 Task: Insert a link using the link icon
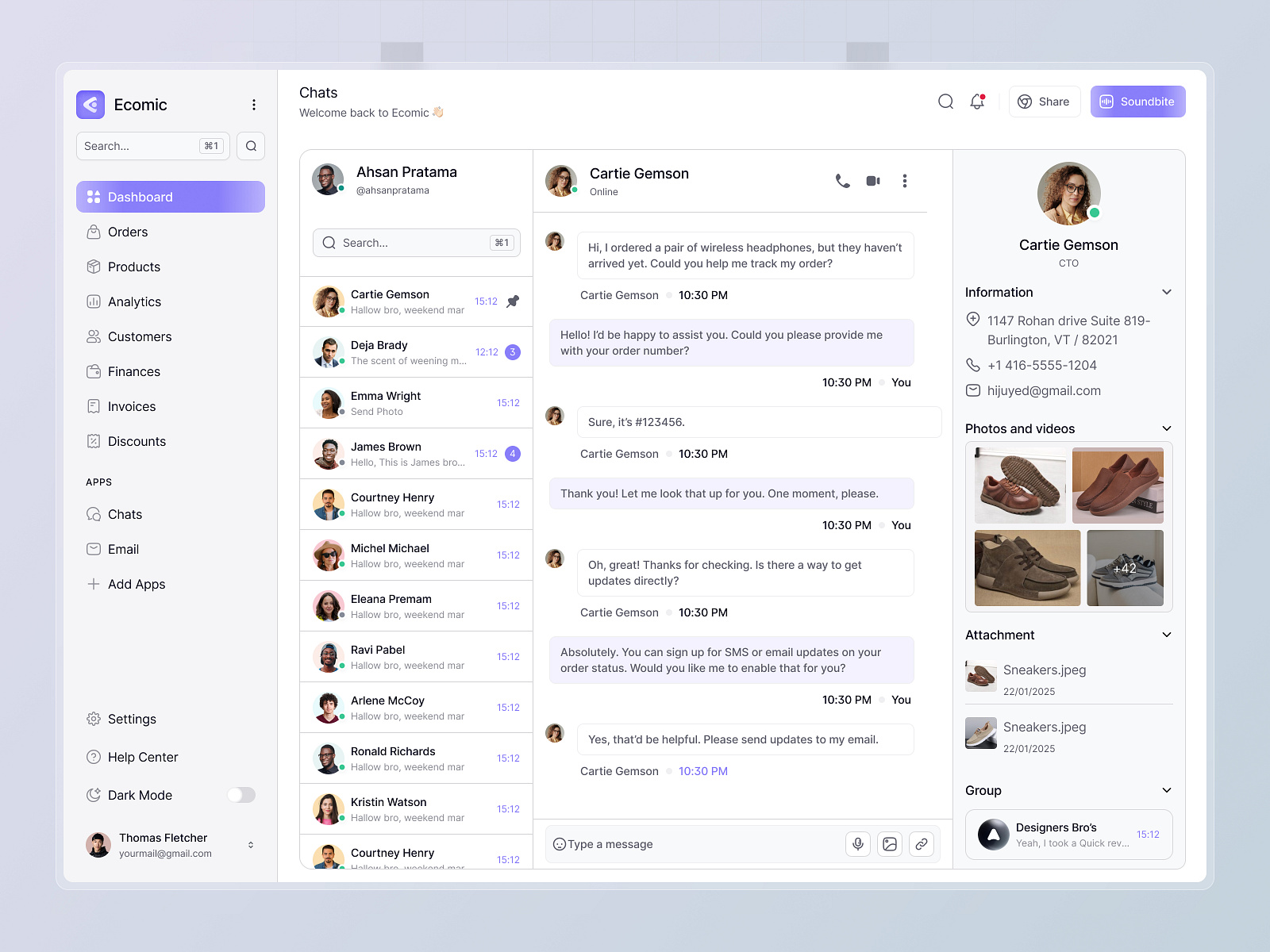click(922, 844)
